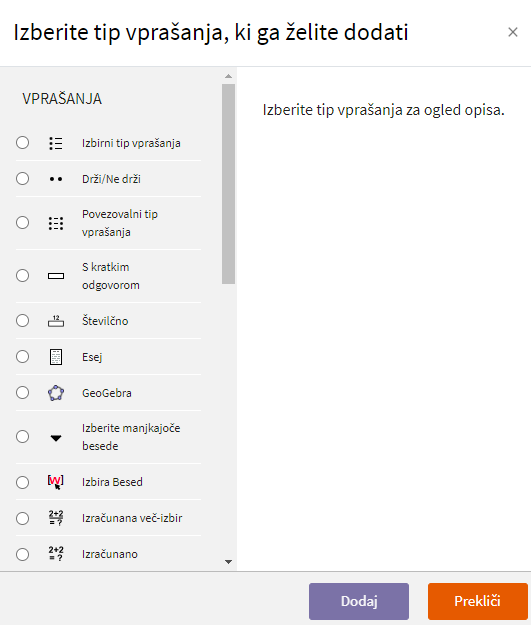
Task: Click the GeoGebra pentagon icon
Action: 56,393
